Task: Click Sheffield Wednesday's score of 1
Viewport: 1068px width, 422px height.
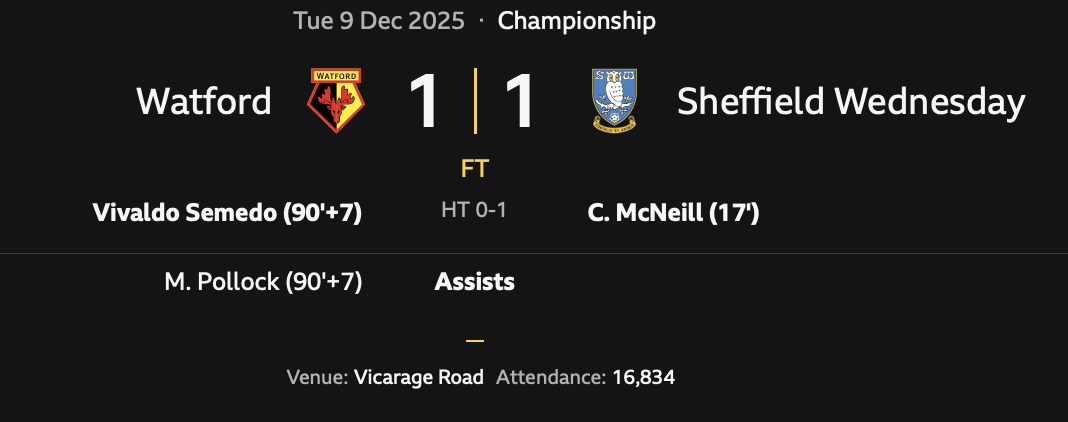Action: pos(521,101)
